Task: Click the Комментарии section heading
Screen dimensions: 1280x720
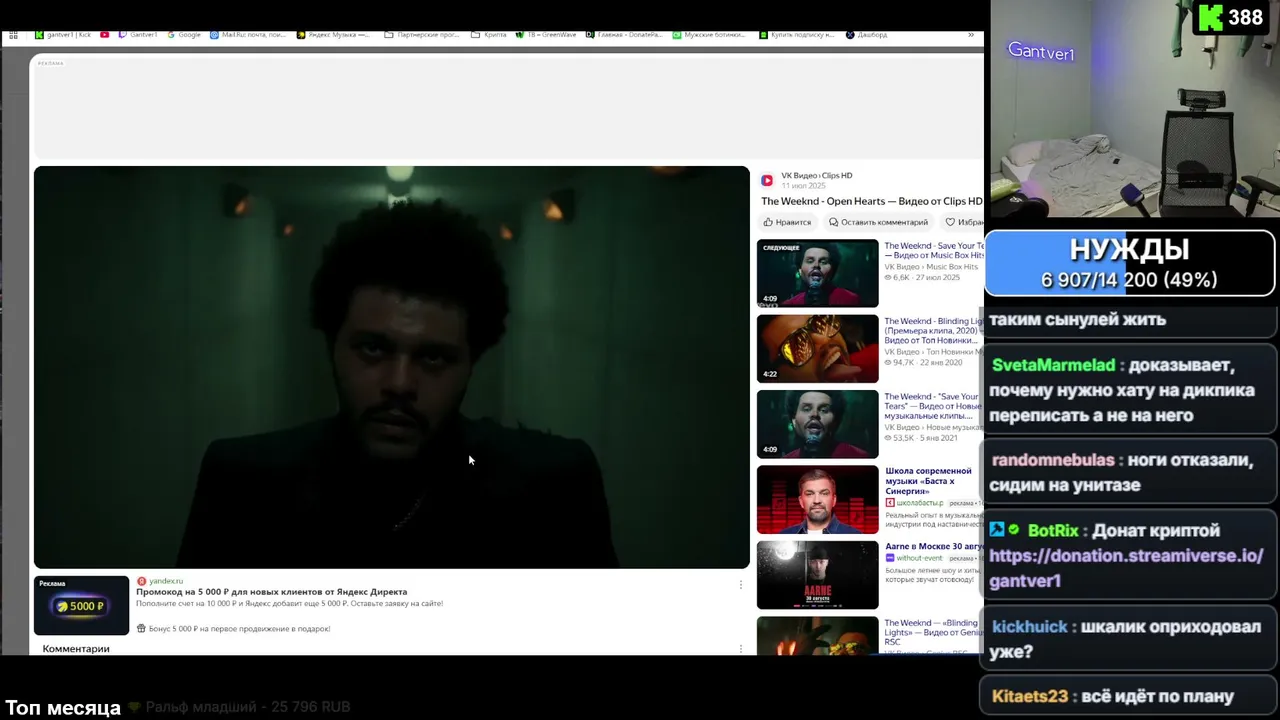Action: click(x=76, y=649)
